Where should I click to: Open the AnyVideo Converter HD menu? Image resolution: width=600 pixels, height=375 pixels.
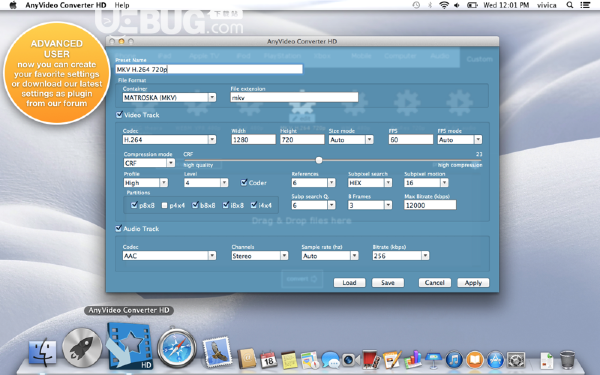65,5
